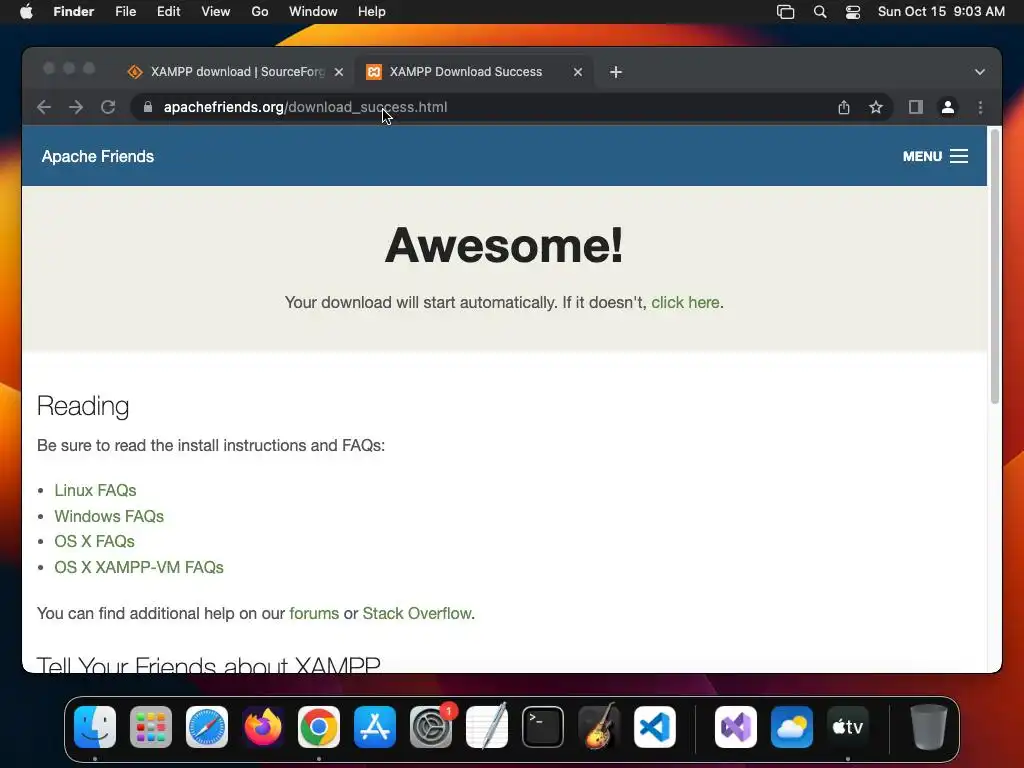Open the share icon in address bar
Viewport: 1024px width, 768px height.
pos(844,107)
